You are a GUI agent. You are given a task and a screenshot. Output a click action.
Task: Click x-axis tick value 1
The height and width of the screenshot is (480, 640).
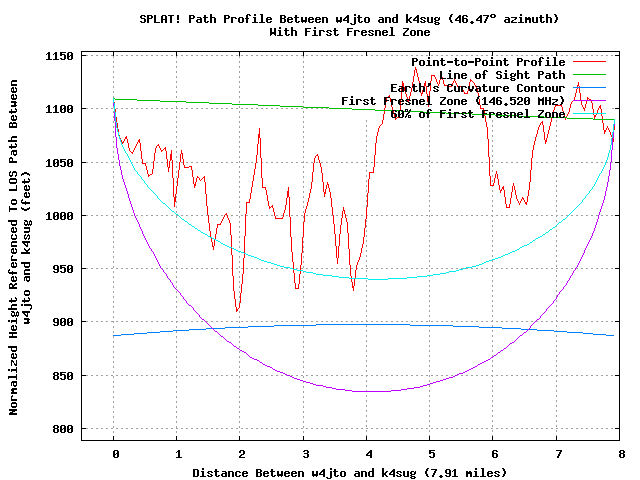[x=179, y=454]
